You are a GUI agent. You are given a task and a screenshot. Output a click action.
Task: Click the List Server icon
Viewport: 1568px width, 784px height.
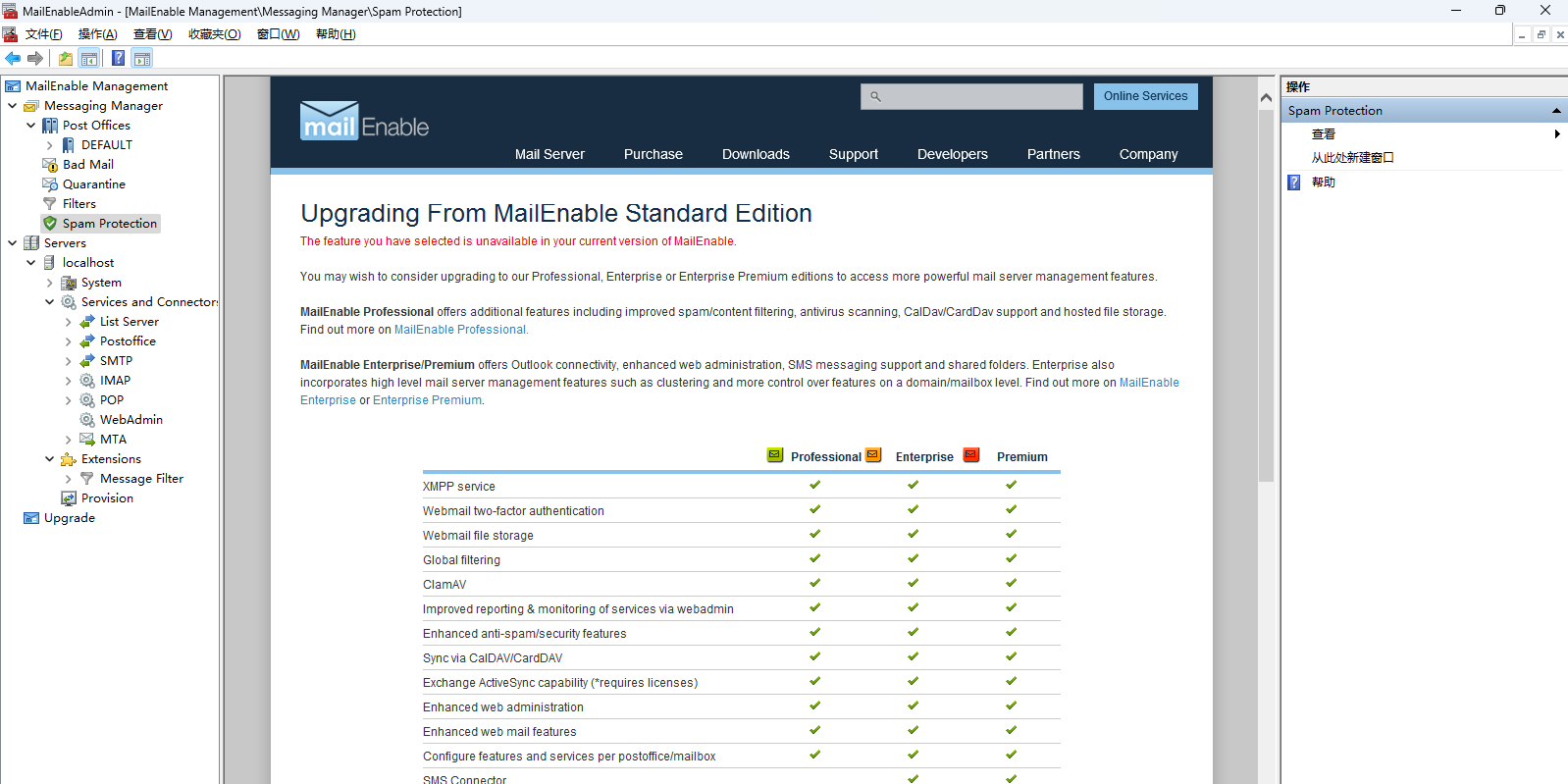tap(87, 322)
